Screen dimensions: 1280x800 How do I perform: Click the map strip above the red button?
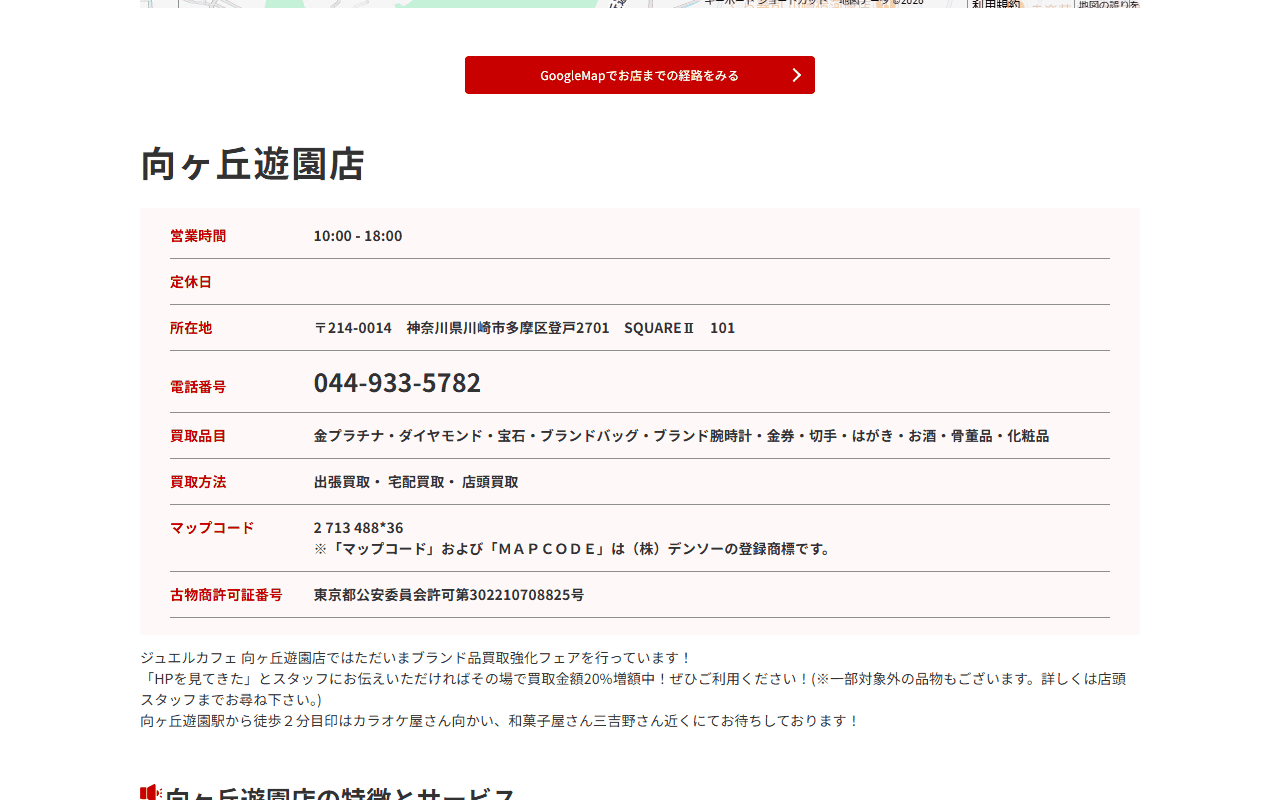click(640, 4)
